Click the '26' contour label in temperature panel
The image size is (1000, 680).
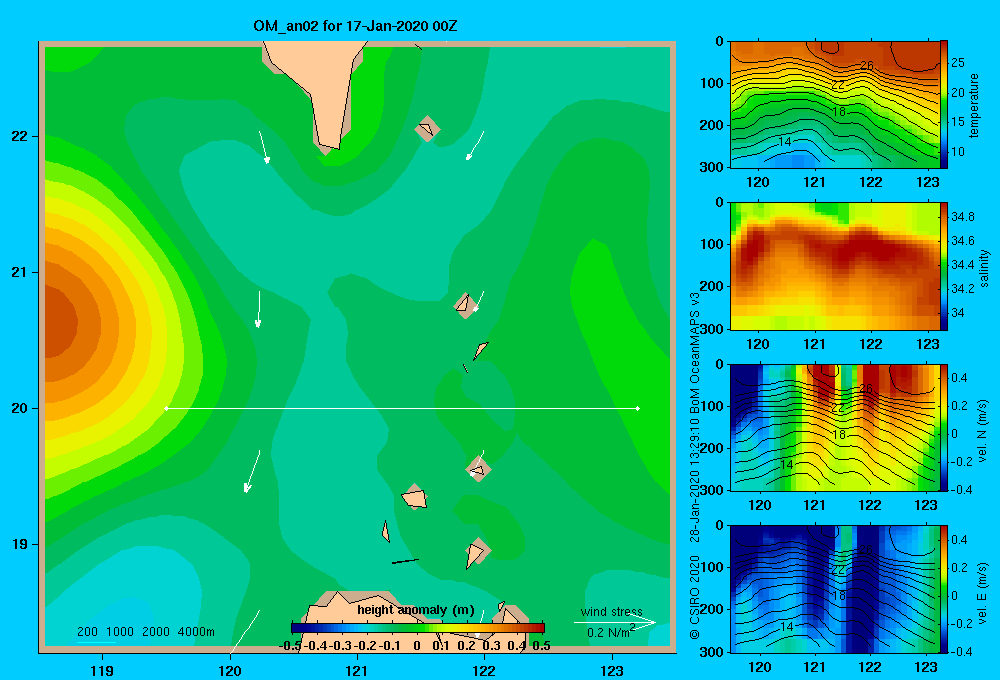866,66
